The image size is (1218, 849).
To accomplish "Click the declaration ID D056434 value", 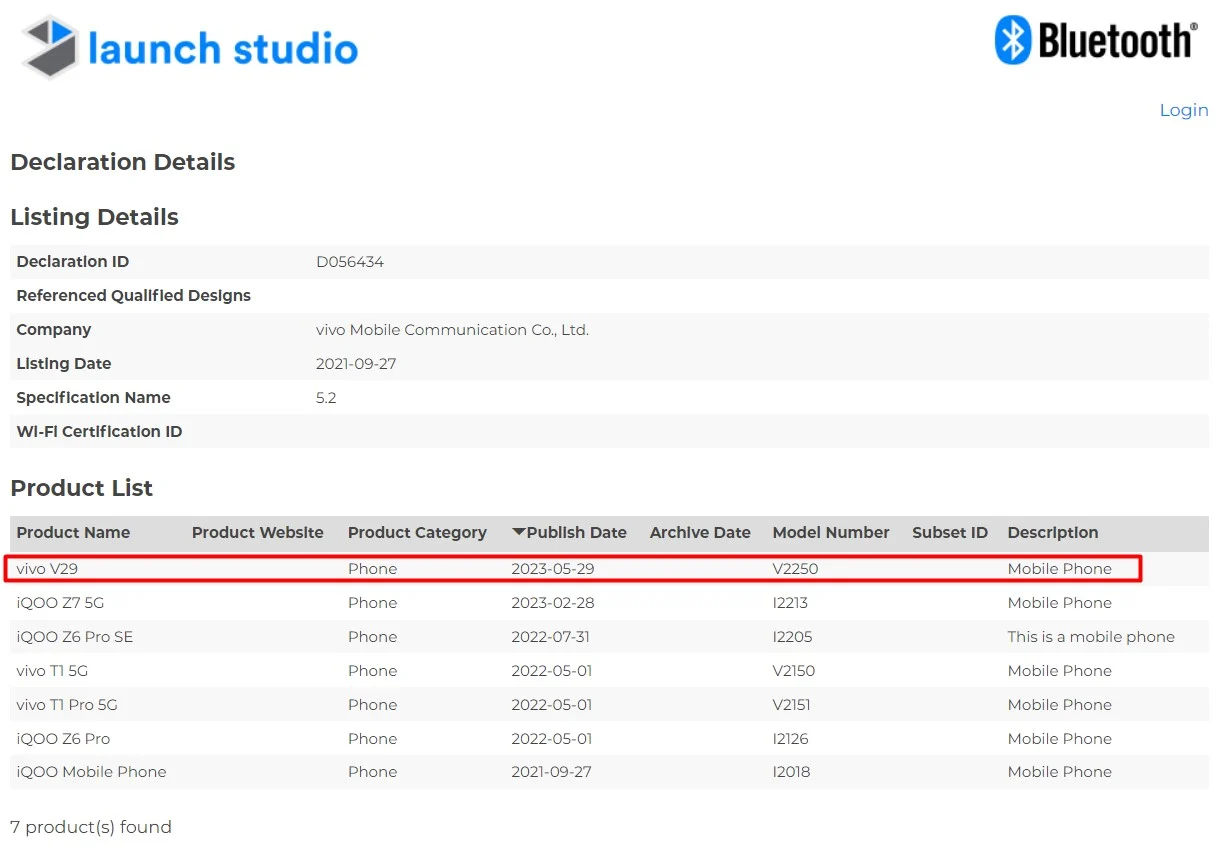I will (350, 262).
